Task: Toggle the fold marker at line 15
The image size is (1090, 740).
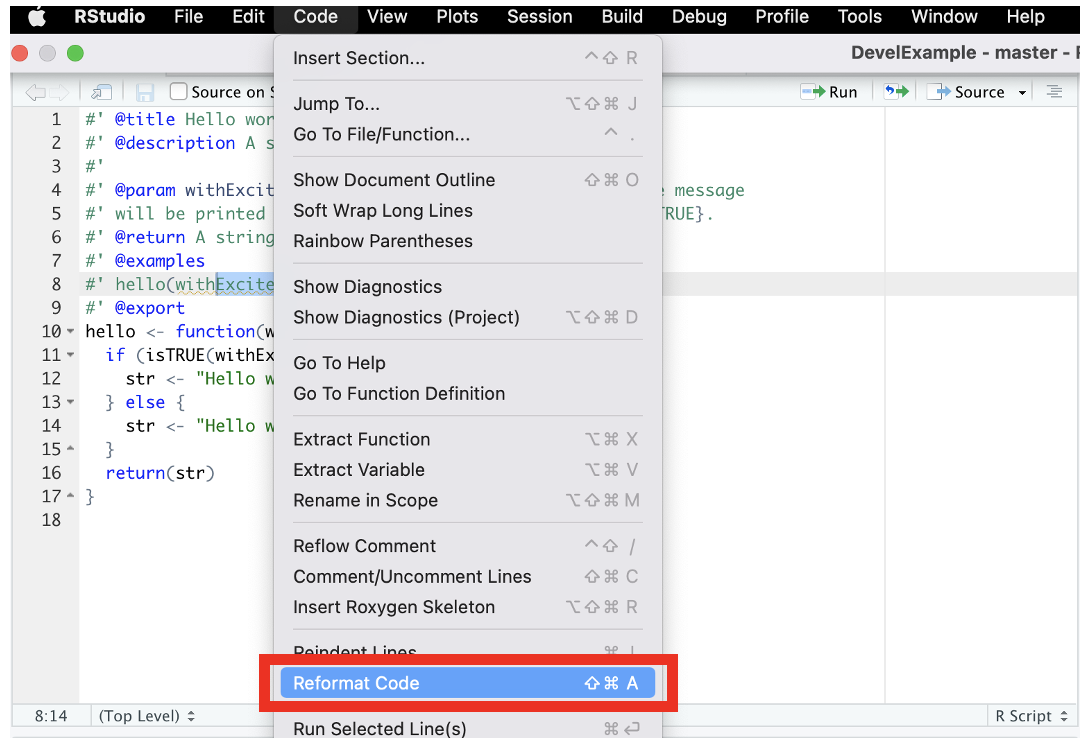Action: point(70,449)
